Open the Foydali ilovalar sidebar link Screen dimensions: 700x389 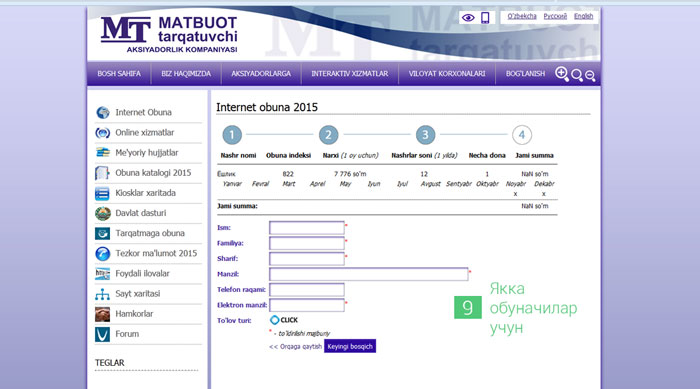(142, 273)
